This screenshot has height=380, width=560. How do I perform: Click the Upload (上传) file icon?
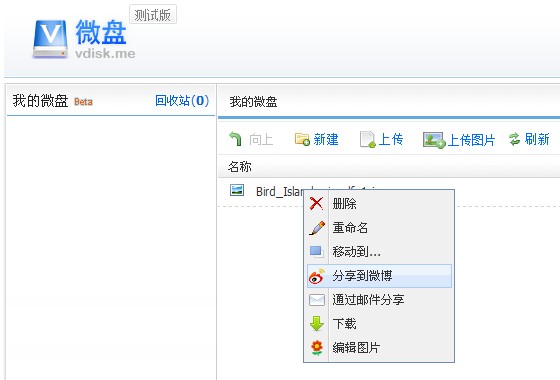click(368, 139)
